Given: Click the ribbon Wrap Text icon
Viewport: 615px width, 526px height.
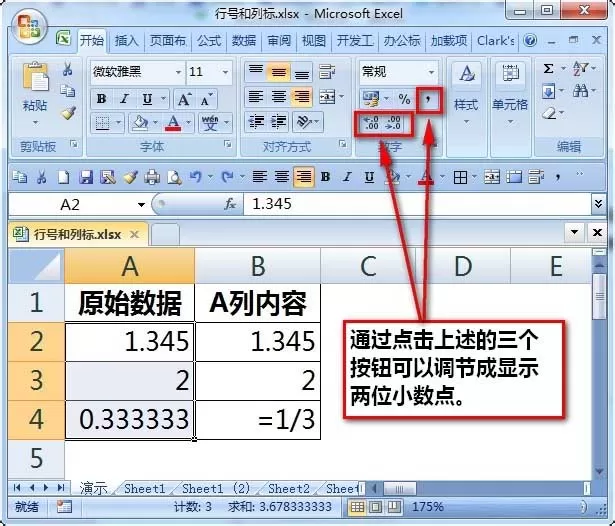Looking at the screenshot, I should point(327,71).
